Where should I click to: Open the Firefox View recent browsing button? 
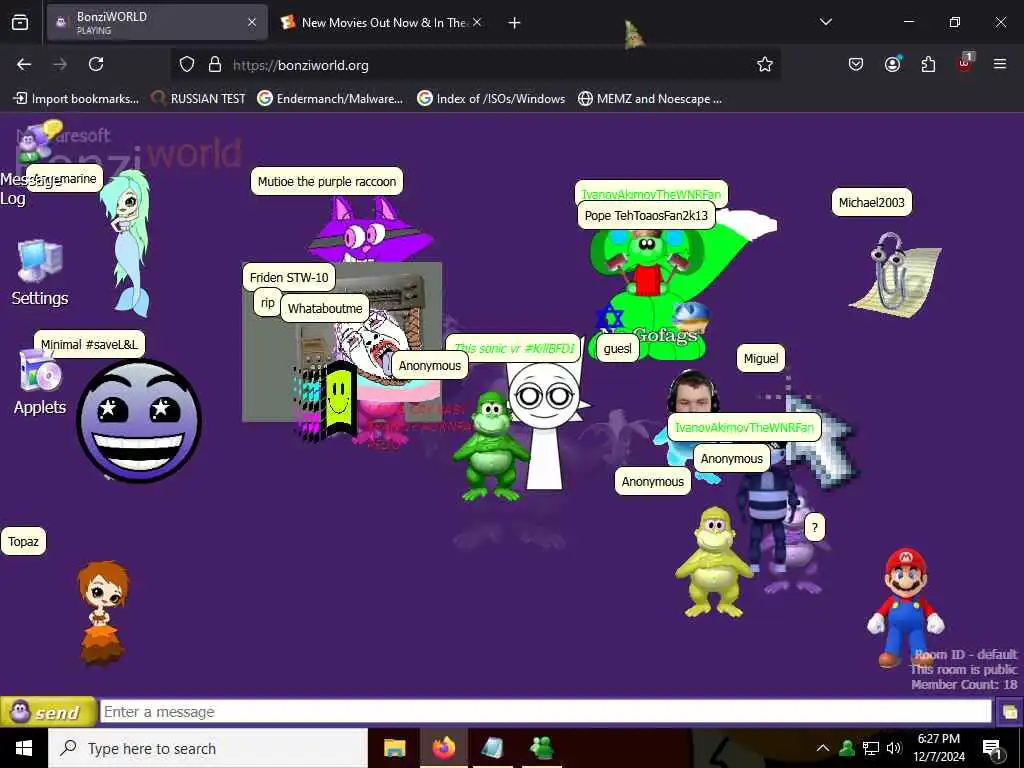[x=20, y=22]
